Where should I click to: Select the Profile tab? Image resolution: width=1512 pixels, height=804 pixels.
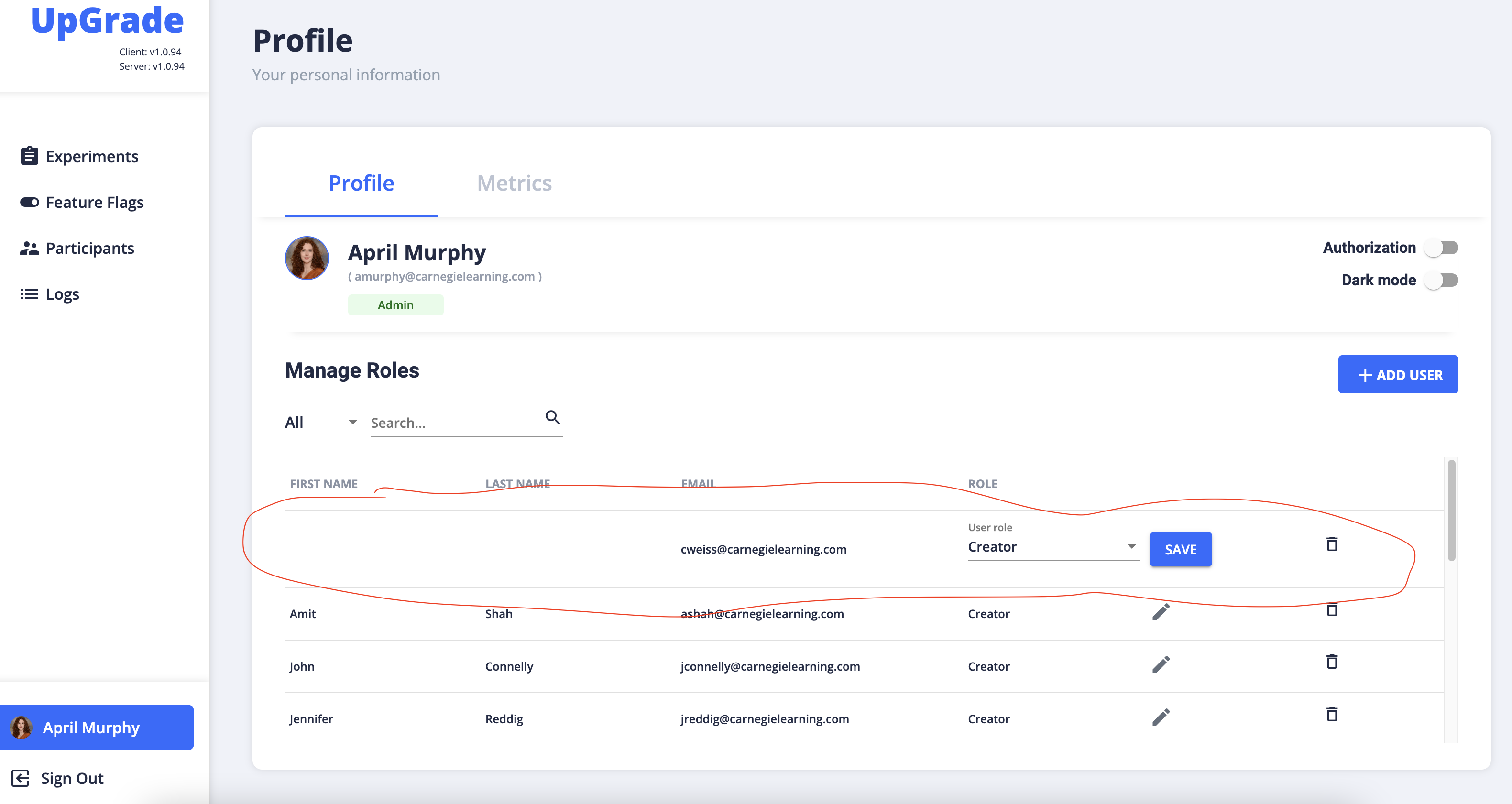click(361, 183)
